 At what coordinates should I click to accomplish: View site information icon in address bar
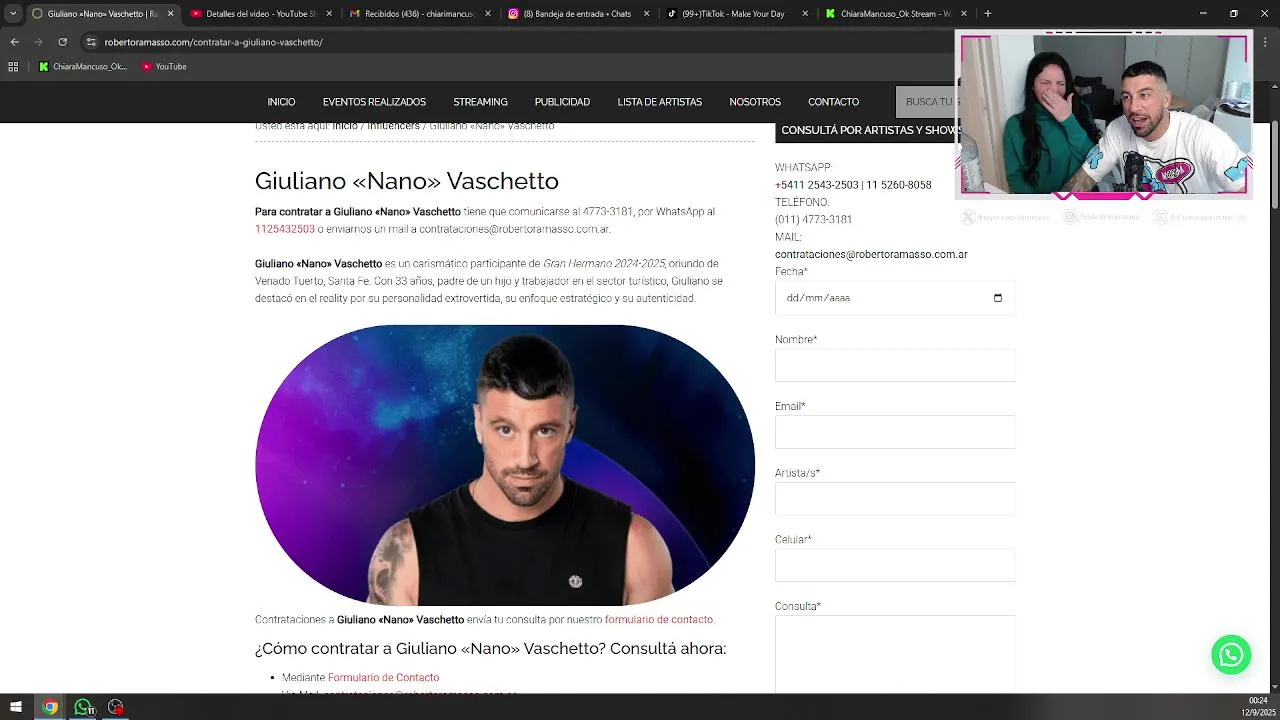pos(91,42)
